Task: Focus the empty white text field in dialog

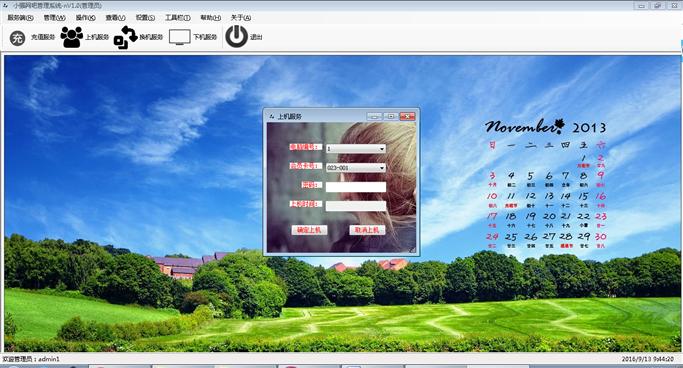Action: pyautogui.click(x=356, y=187)
